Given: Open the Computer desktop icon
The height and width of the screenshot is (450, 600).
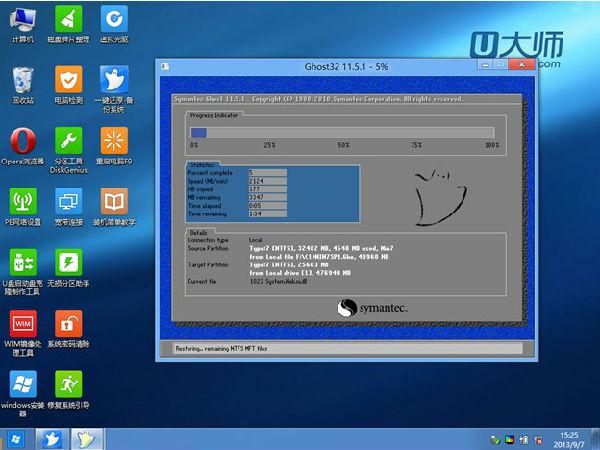Looking at the screenshot, I should 22,20.
